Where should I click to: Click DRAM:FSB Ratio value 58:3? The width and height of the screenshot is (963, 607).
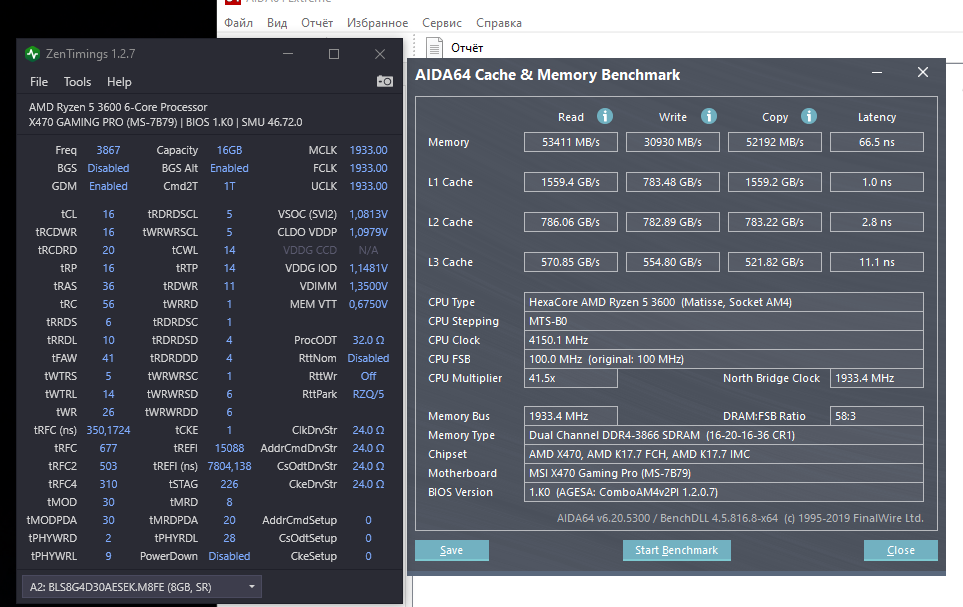point(876,416)
